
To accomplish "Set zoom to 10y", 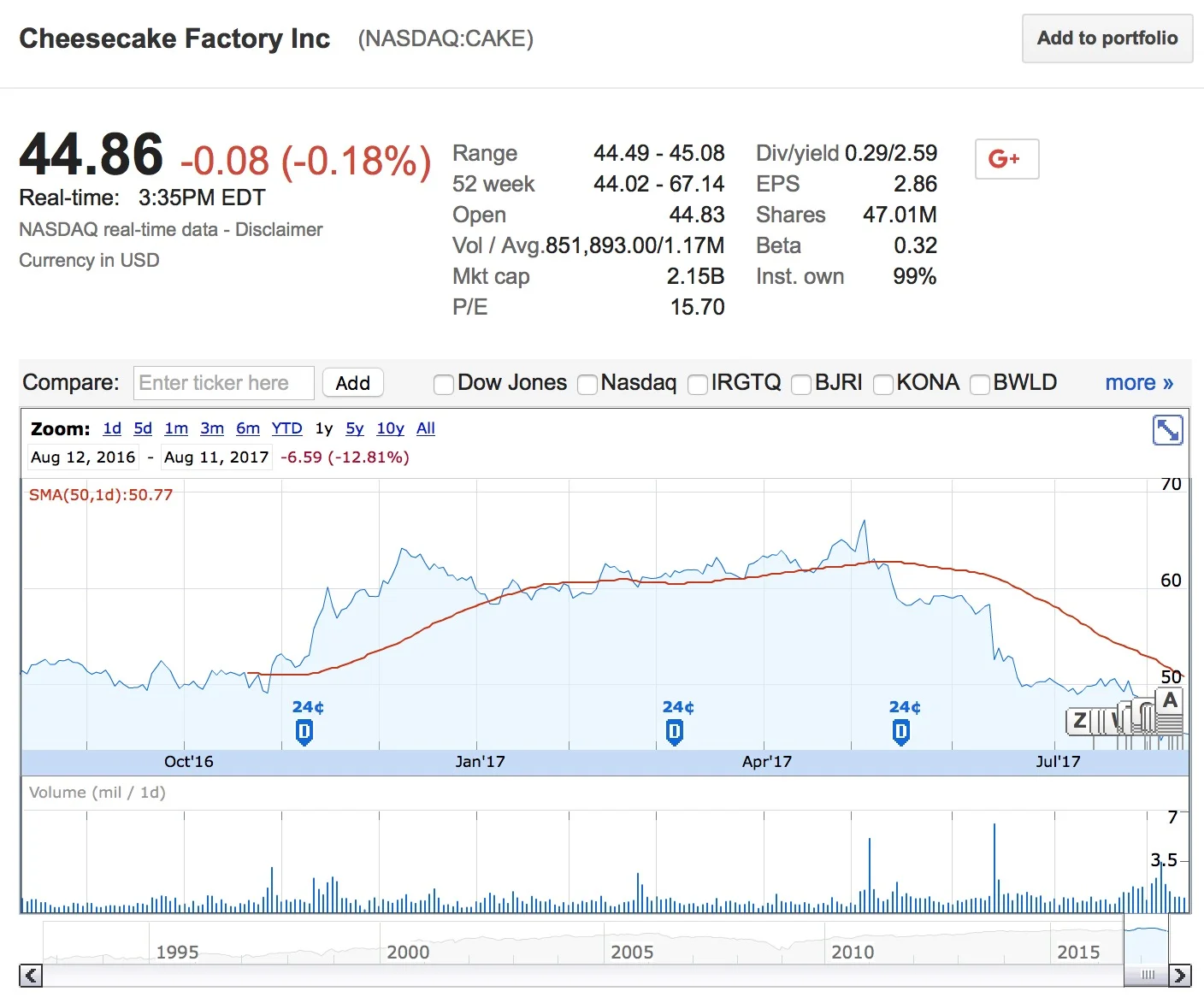I will click(390, 428).
